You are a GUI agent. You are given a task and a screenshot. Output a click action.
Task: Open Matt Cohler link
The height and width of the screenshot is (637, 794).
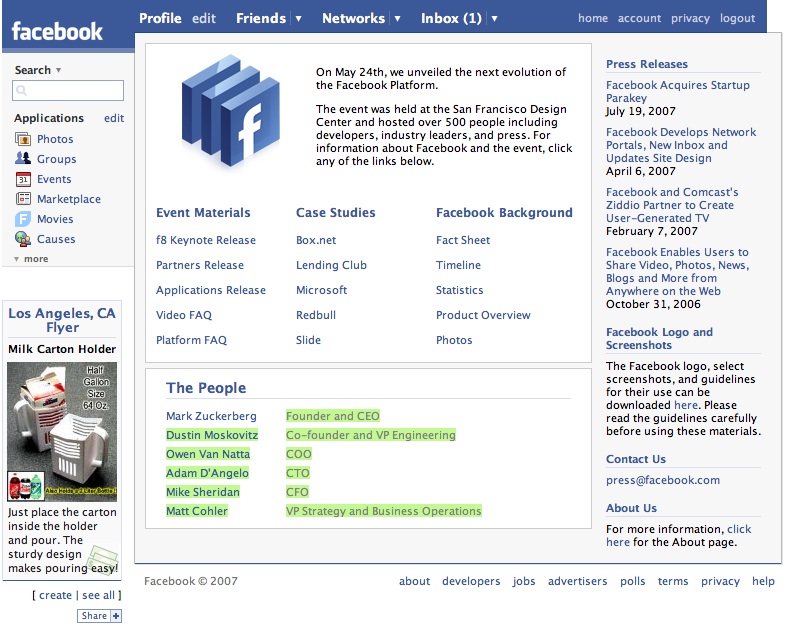[x=196, y=511]
